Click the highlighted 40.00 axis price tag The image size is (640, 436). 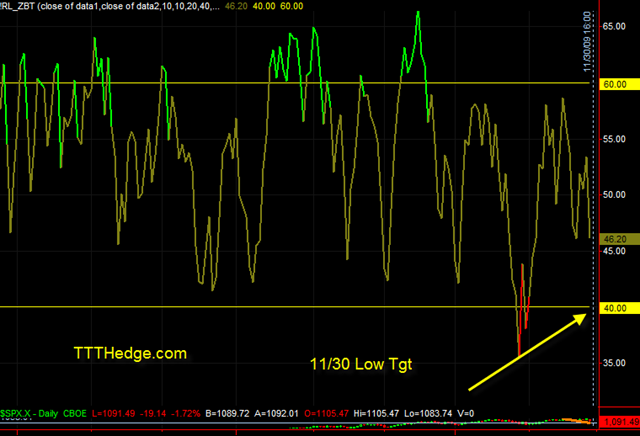[x=619, y=308]
